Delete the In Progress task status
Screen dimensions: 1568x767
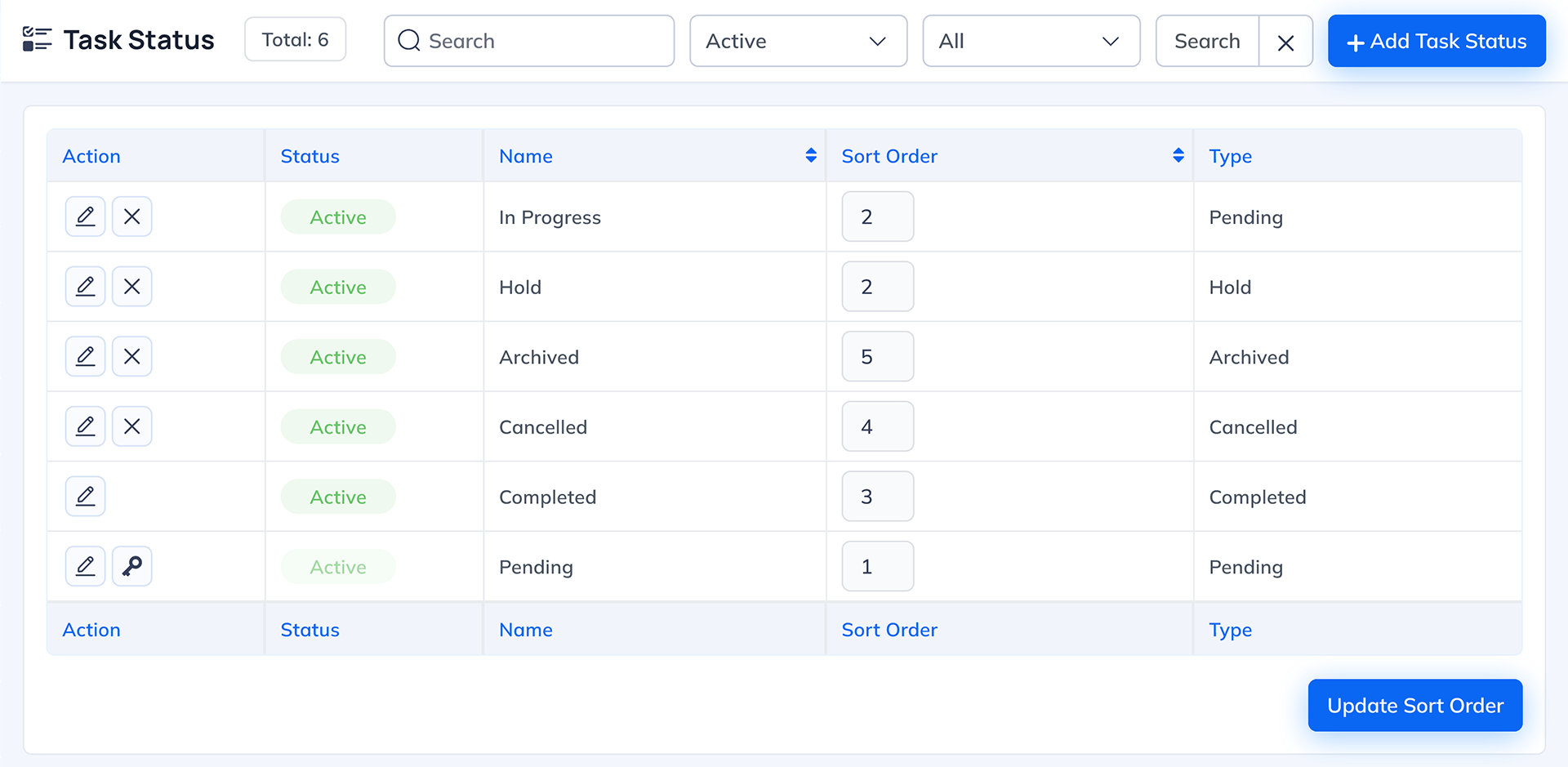(131, 216)
